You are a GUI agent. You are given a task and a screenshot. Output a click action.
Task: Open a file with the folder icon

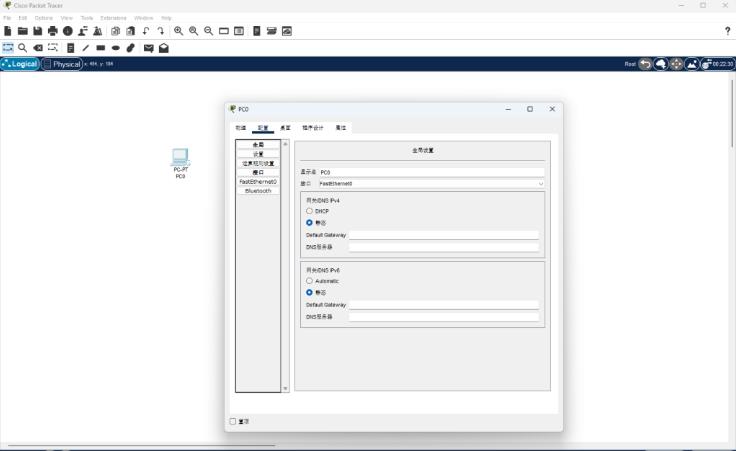coord(23,31)
